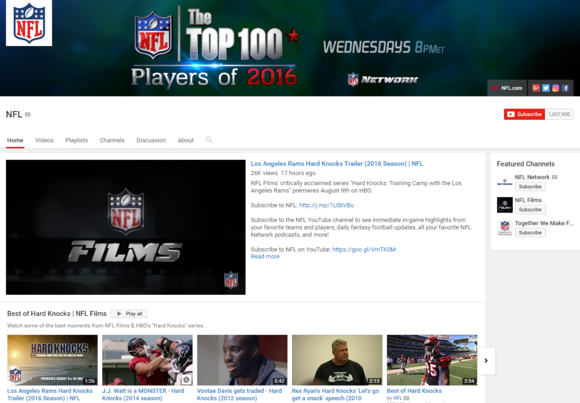Open the NFL Network channel name link
This screenshot has height=403, width=580.
click(532, 177)
